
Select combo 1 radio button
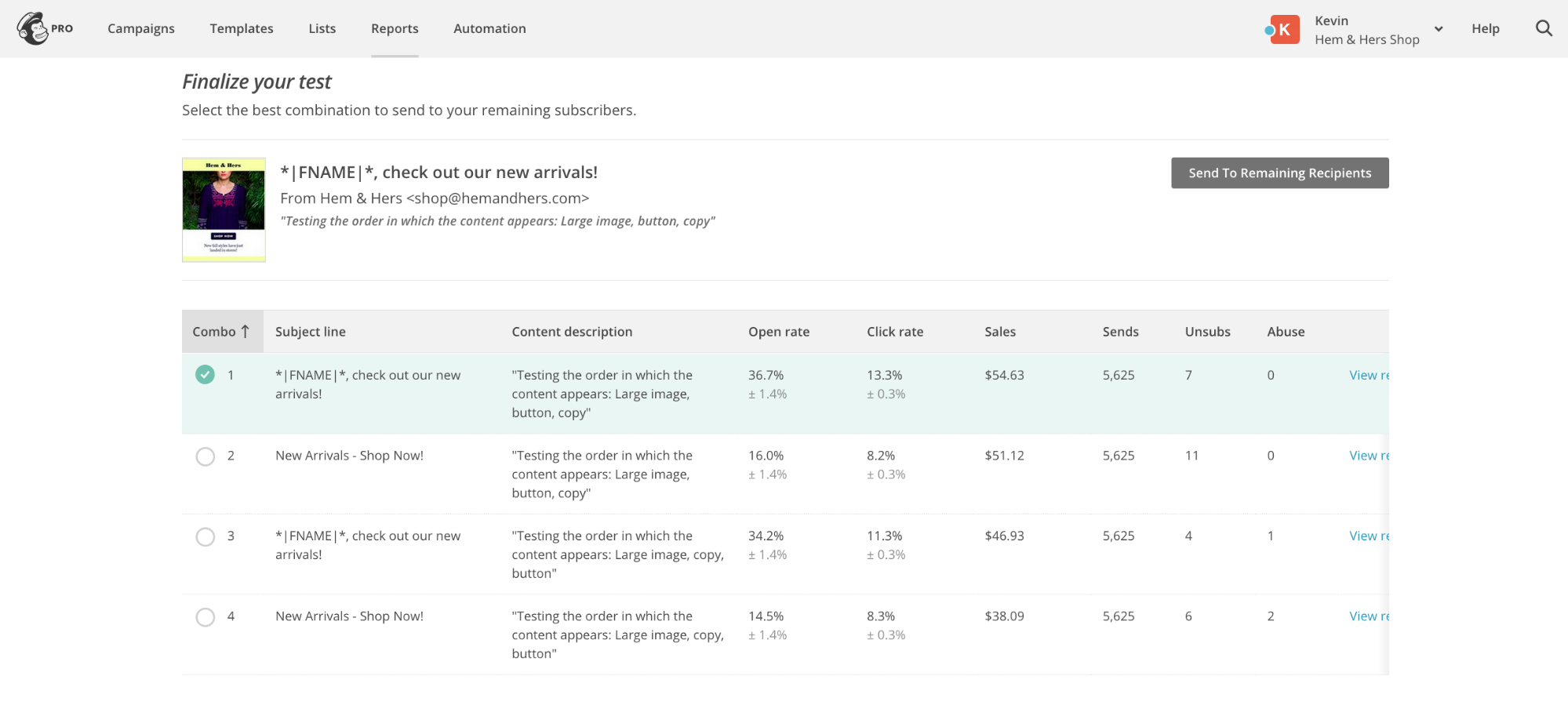pos(205,375)
